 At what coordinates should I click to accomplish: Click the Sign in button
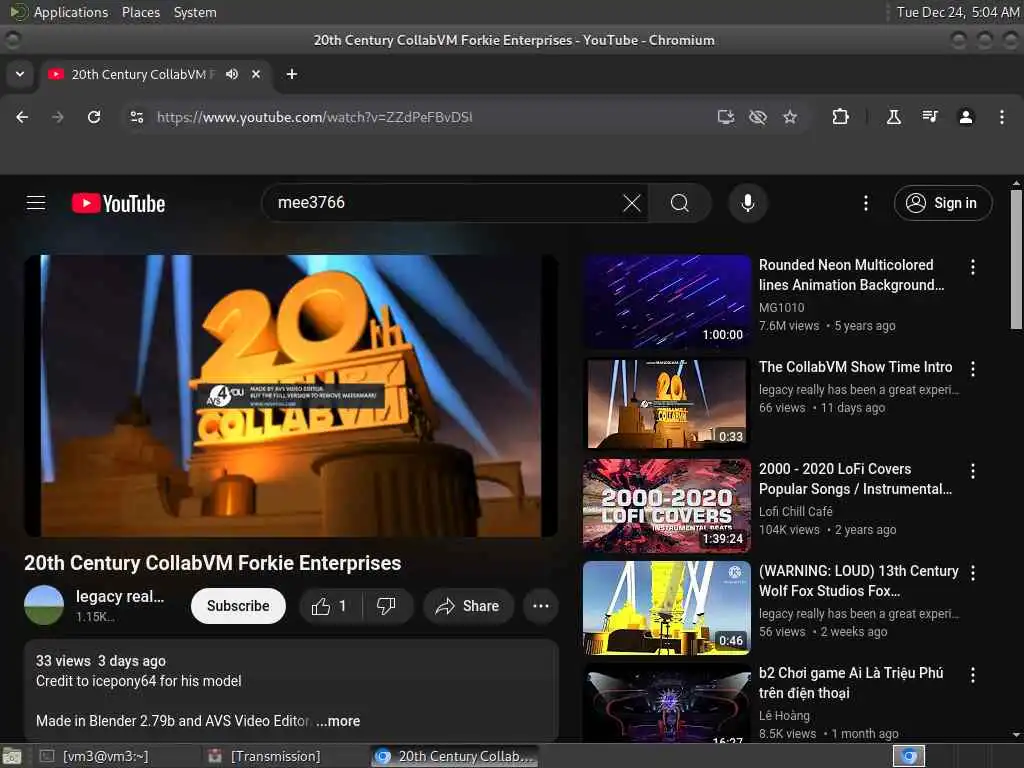[x=943, y=203]
